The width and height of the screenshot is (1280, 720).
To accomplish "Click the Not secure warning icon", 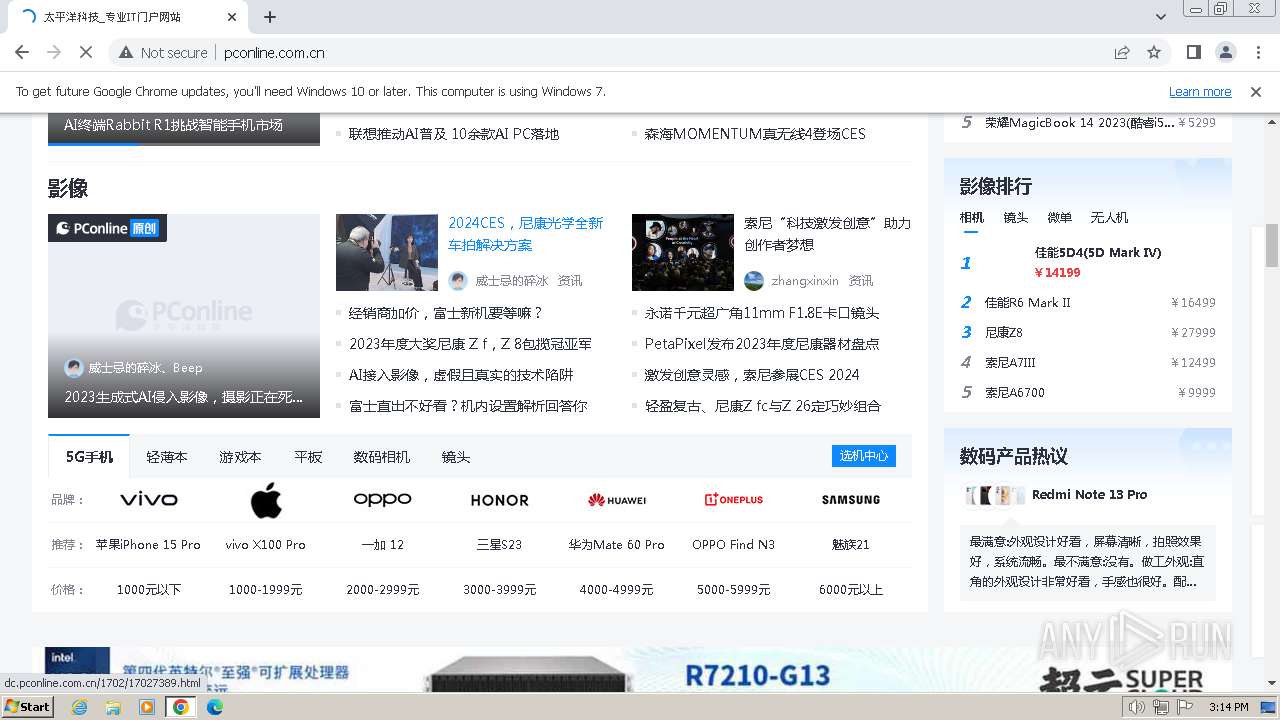I will pos(126,52).
